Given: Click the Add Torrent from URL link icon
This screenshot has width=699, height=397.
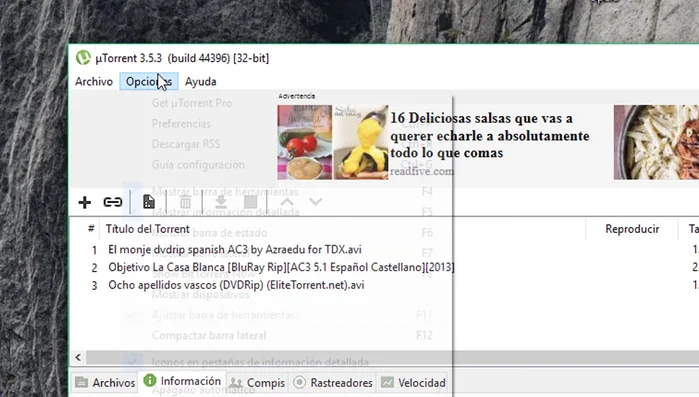Looking at the screenshot, I should coord(113,202).
